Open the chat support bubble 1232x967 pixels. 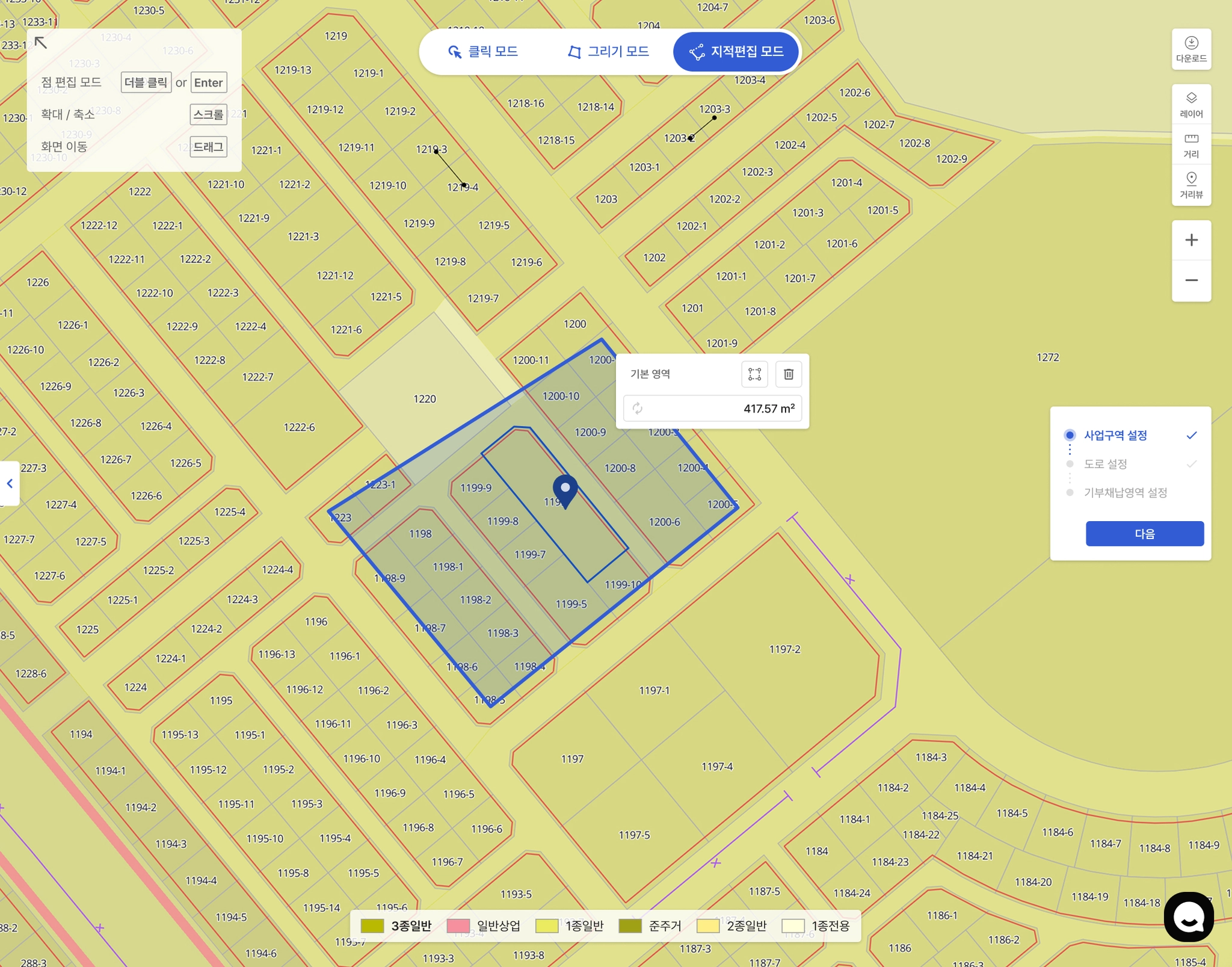[1188, 916]
